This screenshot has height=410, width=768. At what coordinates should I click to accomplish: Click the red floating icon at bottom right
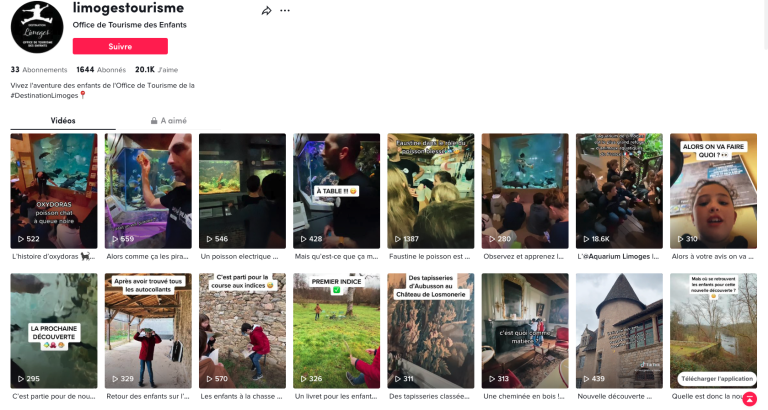[750, 398]
